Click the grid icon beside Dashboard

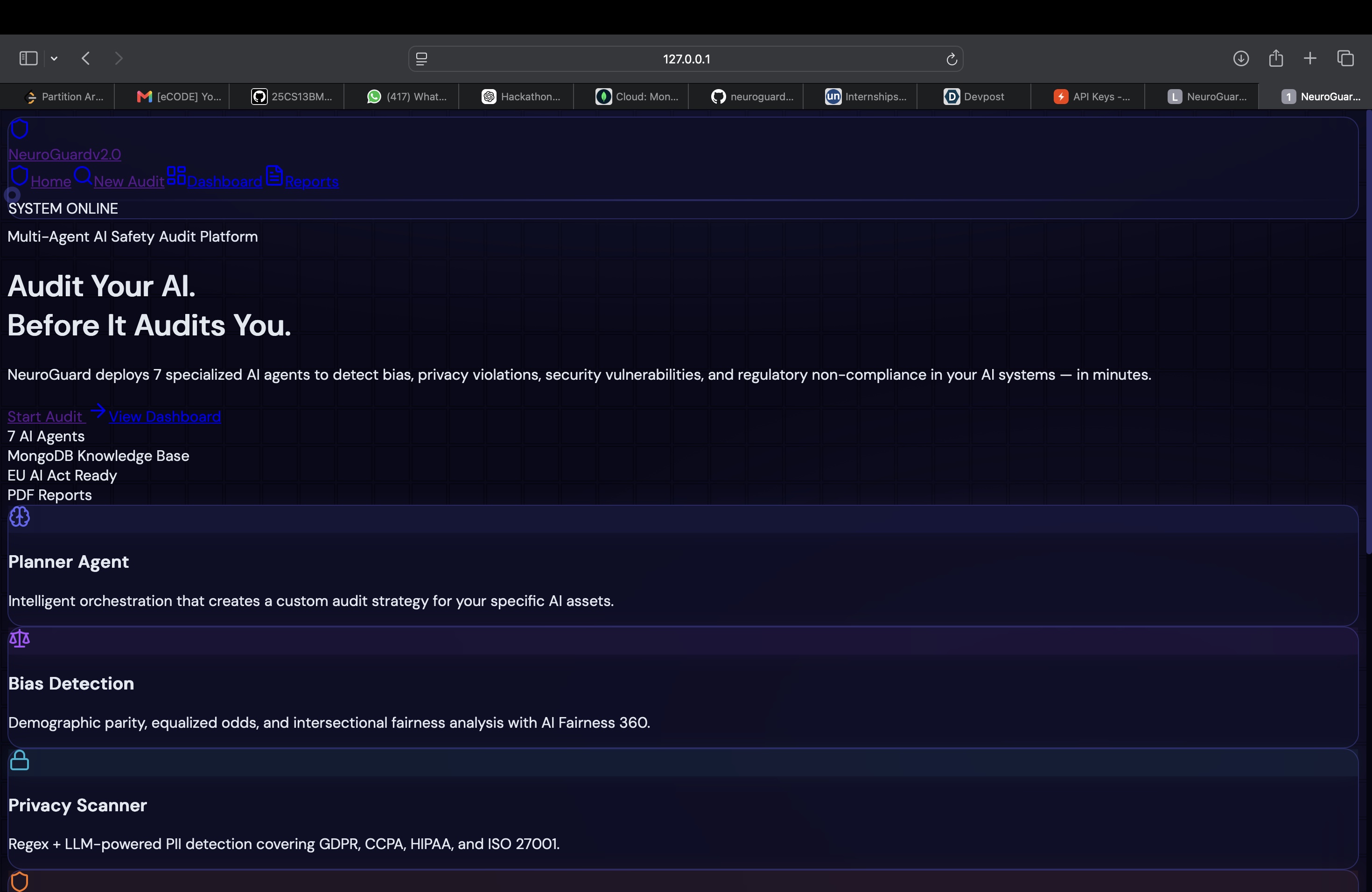click(x=176, y=176)
